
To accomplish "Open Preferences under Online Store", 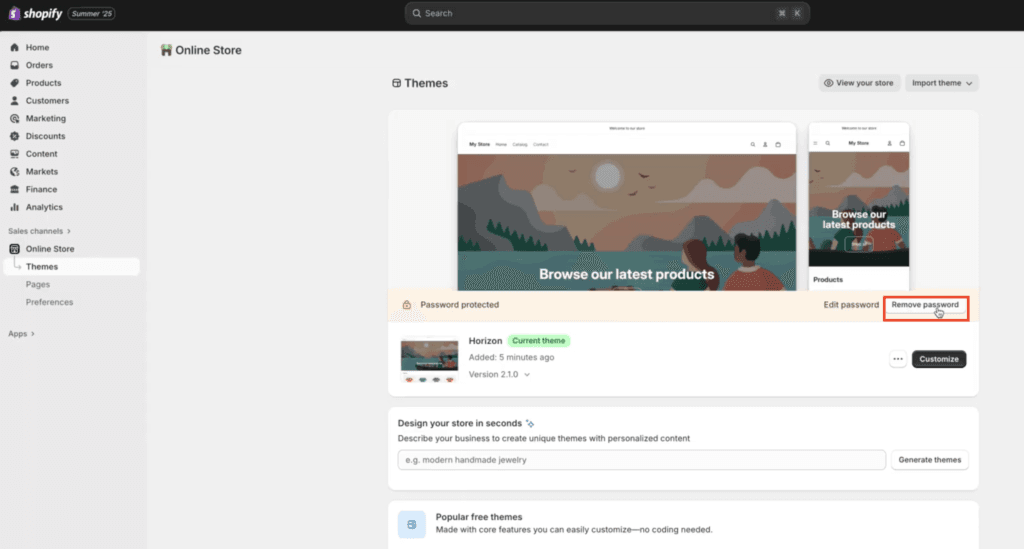I will (49, 302).
